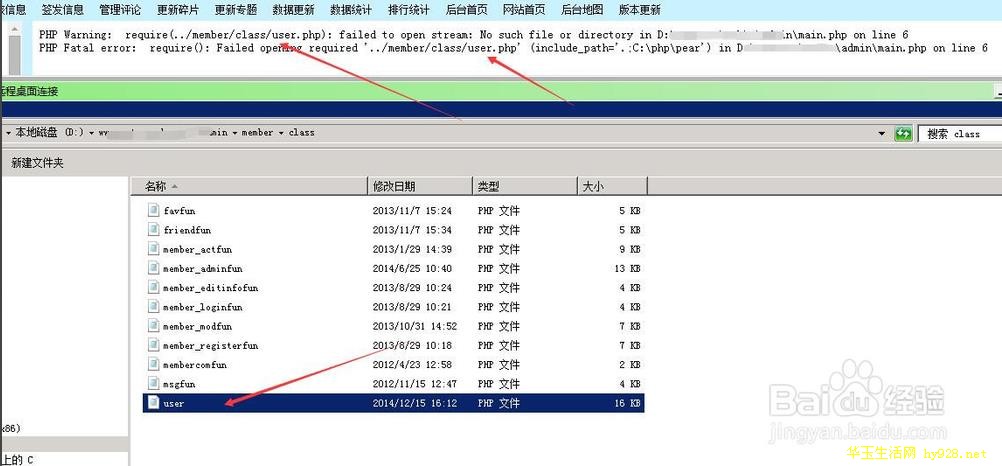Select the highlighted user file icon

(x=153, y=403)
